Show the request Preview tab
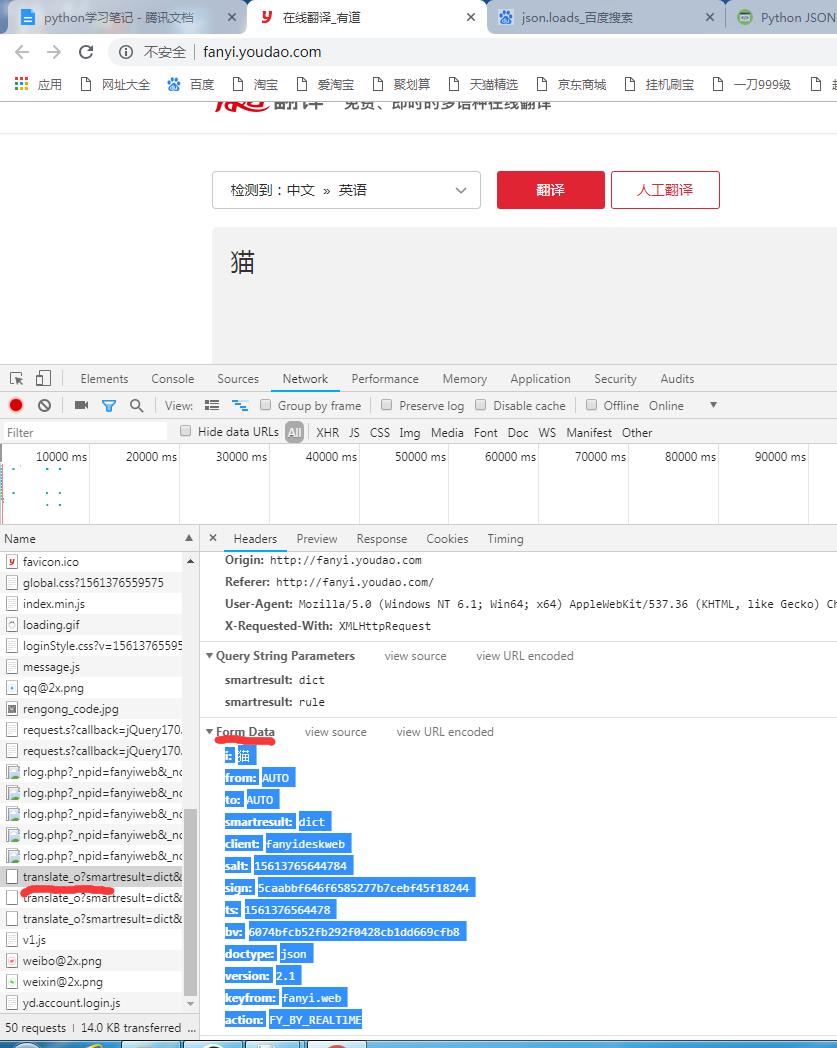837x1048 pixels. 317,539
